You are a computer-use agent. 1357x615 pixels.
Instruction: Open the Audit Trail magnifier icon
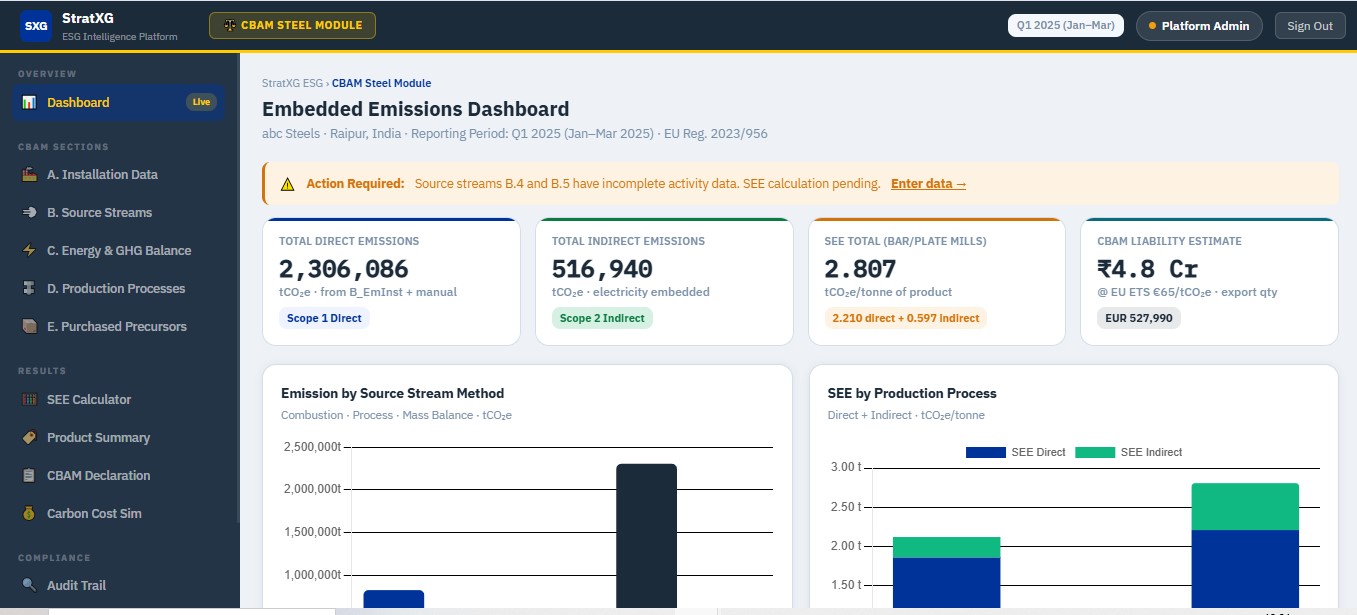[x=29, y=585]
